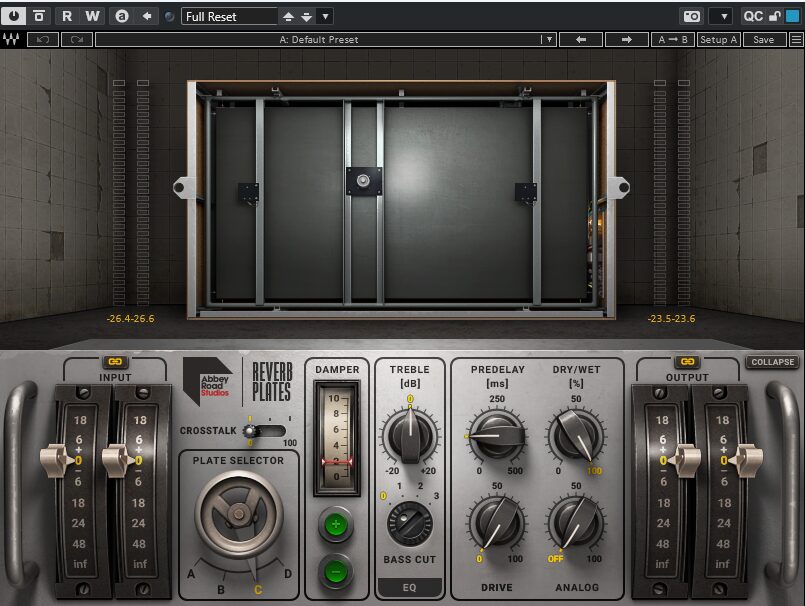This screenshot has height=606, width=805.
Task: Click the input channel link icon
Action: (x=114, y=362)
